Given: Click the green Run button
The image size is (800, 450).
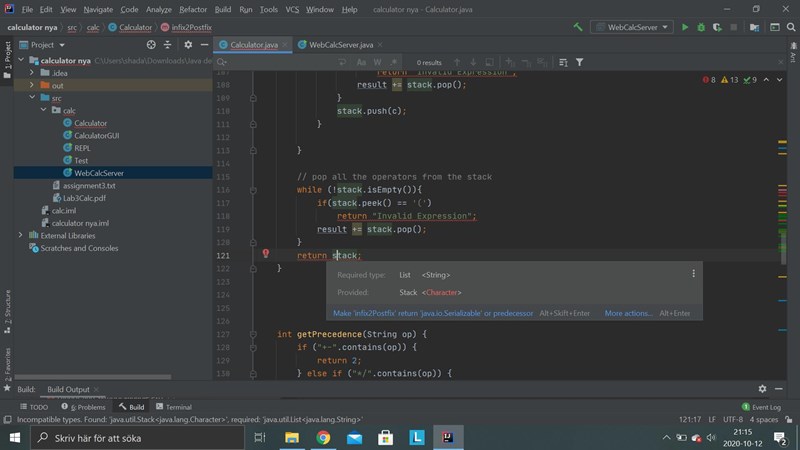Looking at the screenshot, I should 685,27.
